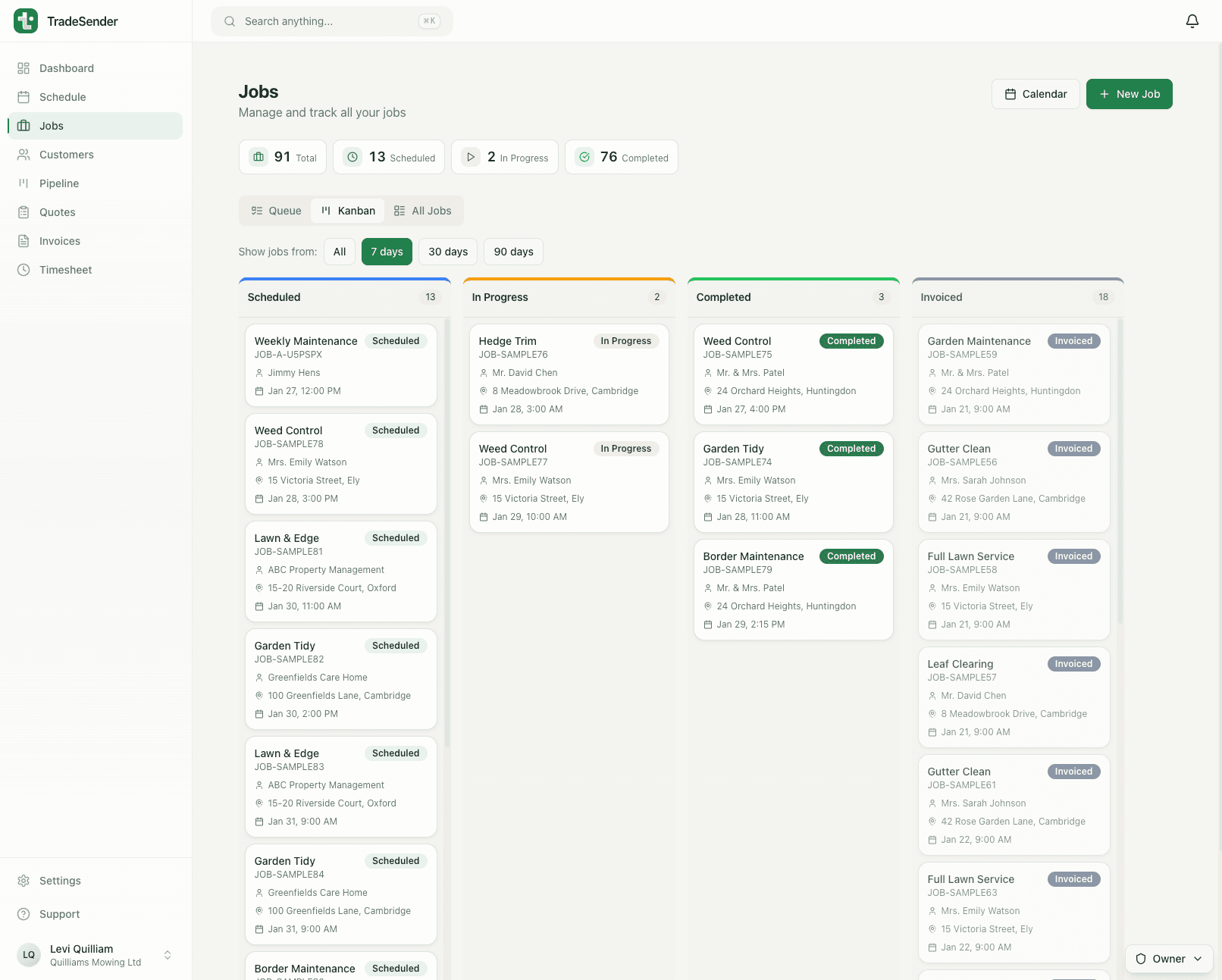
Task: Create a job with the New Job button
Action: 1130,93
